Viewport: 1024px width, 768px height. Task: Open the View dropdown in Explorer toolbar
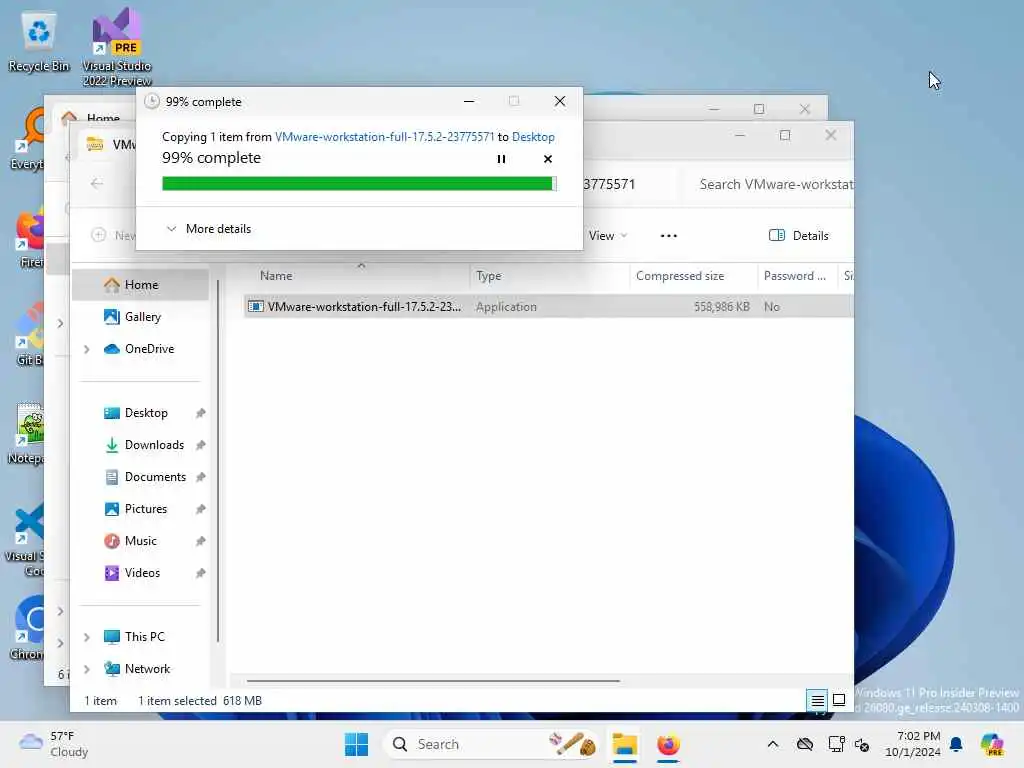(607, 236)
